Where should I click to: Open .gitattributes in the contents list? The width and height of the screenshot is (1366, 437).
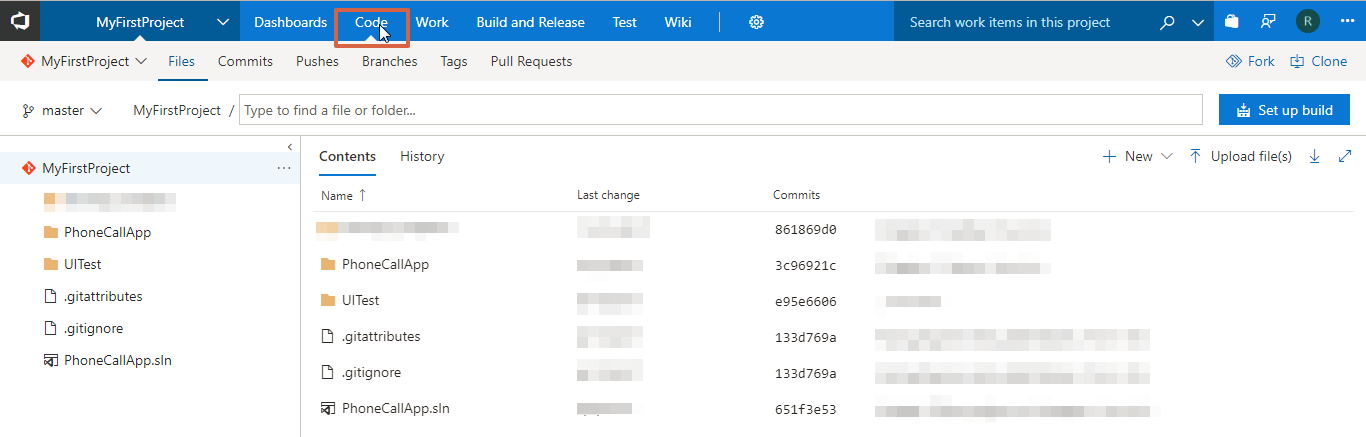[381, 336]
